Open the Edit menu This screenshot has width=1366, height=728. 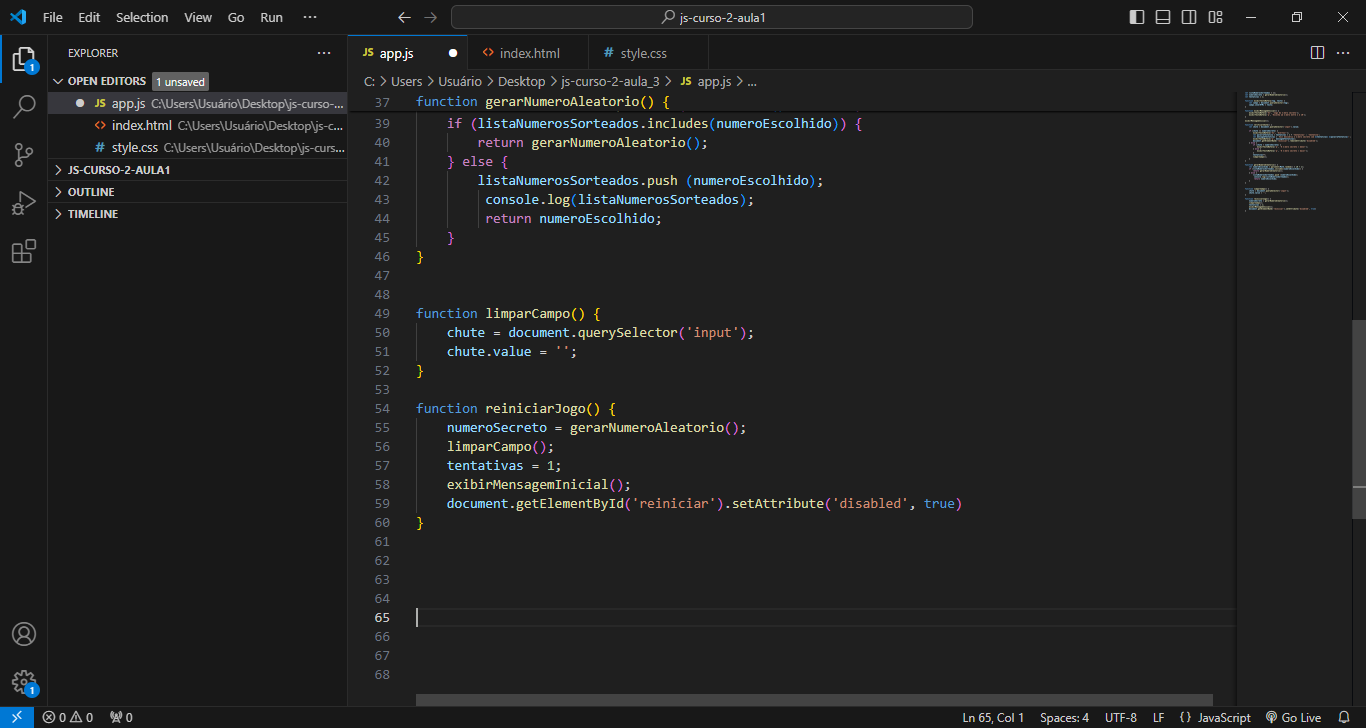pyautogui.click(x=89, y=17)
